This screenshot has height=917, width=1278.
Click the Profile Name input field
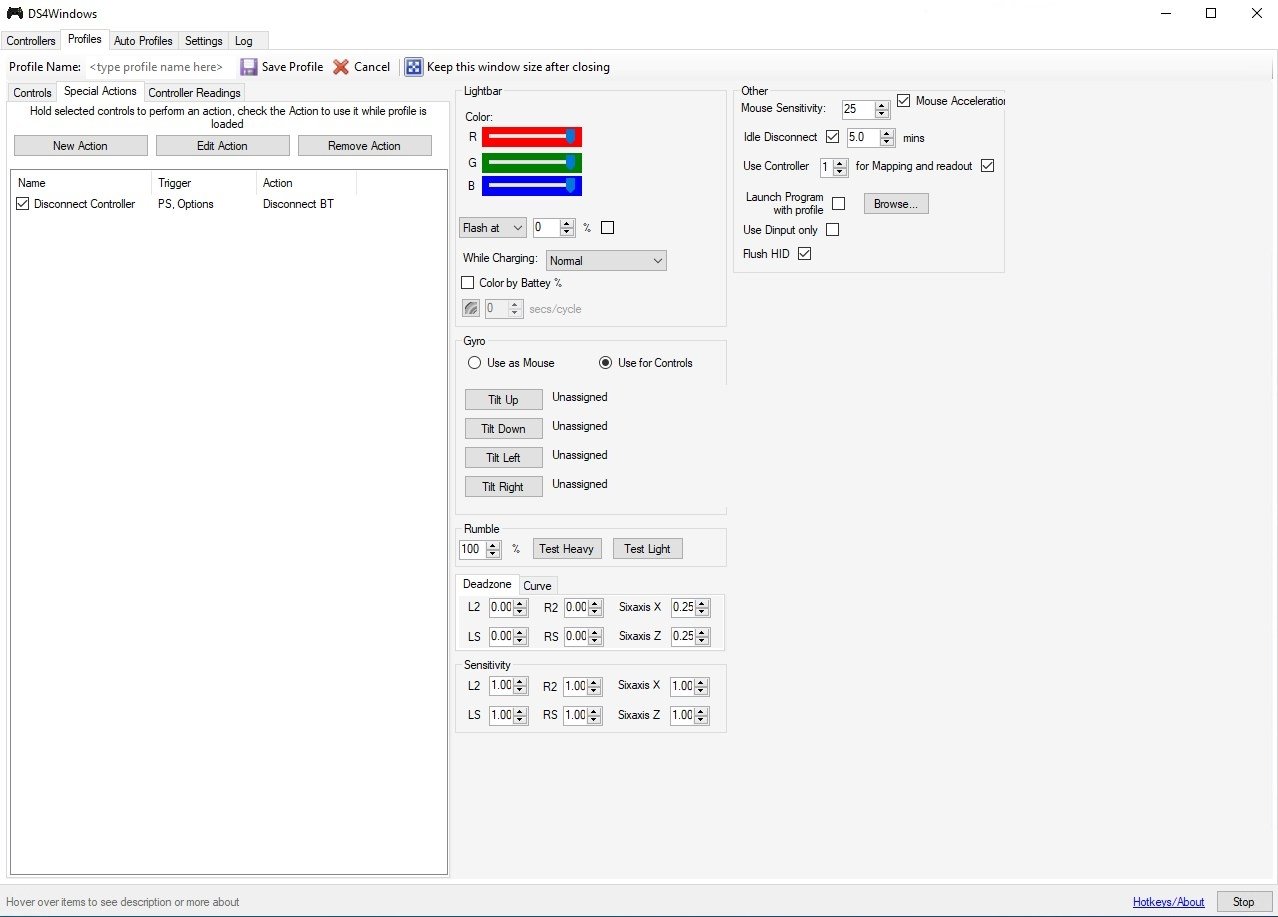pos(160,67)
